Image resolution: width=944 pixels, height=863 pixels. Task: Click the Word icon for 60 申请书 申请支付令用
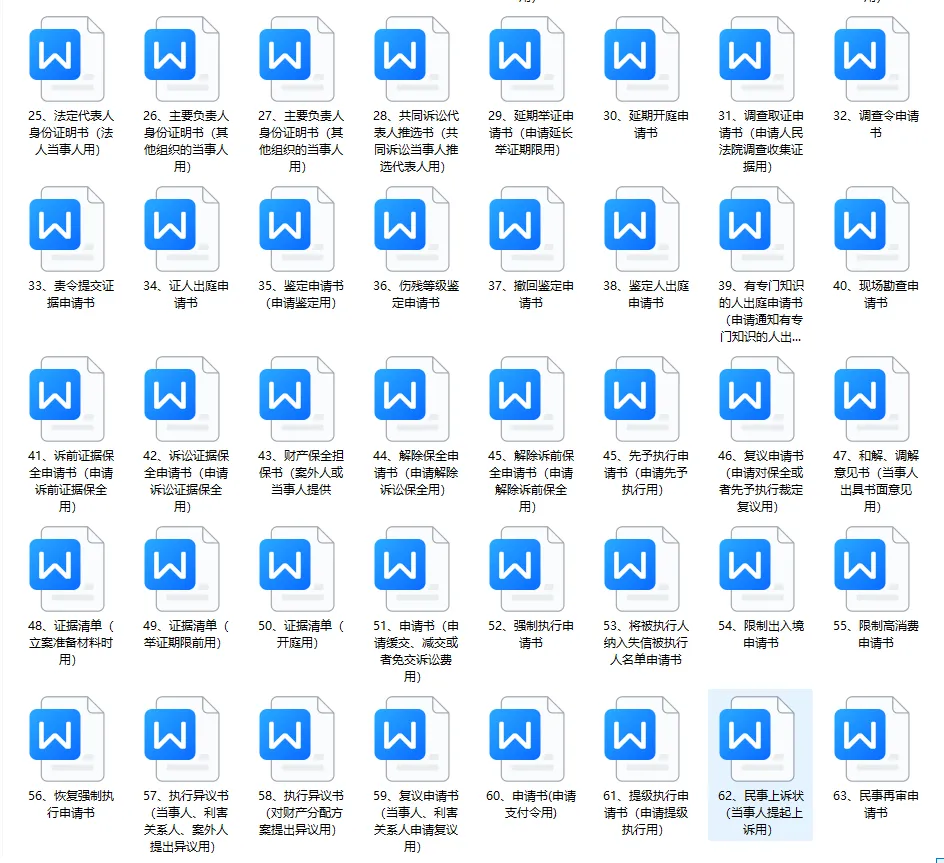click(527, 738)
